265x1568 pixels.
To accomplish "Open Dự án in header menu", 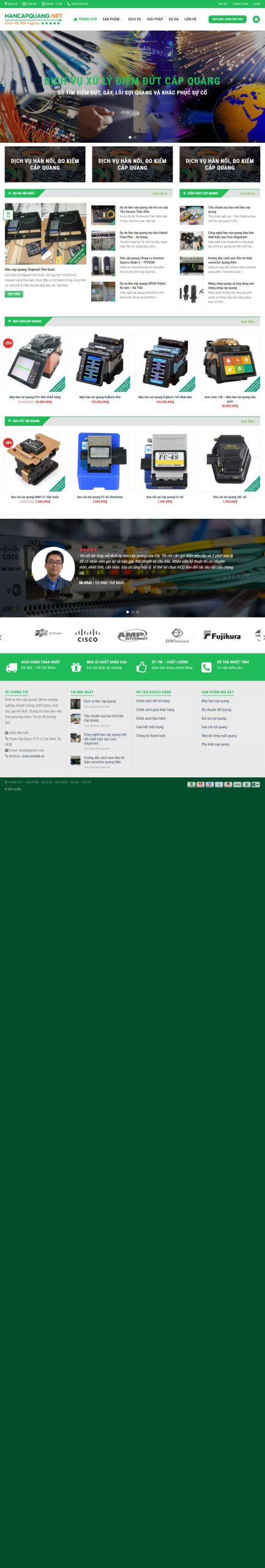I will (x=174, y=19).
